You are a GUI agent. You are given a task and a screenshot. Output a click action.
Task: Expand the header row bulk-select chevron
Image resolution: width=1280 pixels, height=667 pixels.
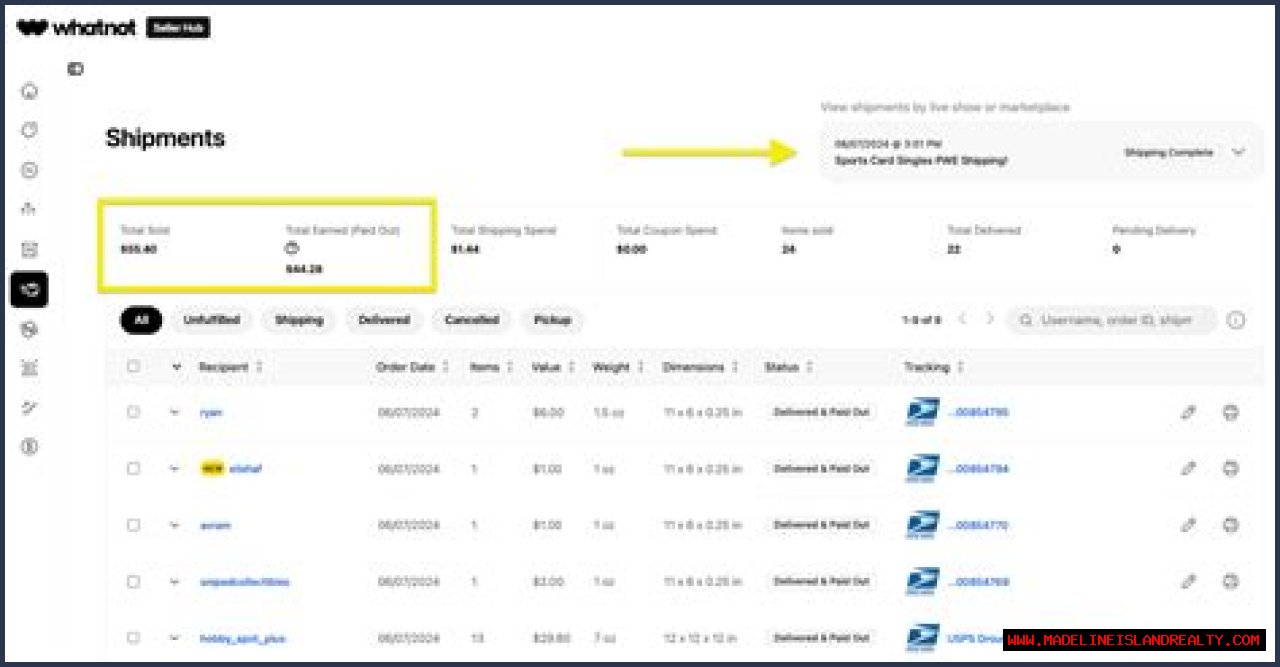pos(176,367)
